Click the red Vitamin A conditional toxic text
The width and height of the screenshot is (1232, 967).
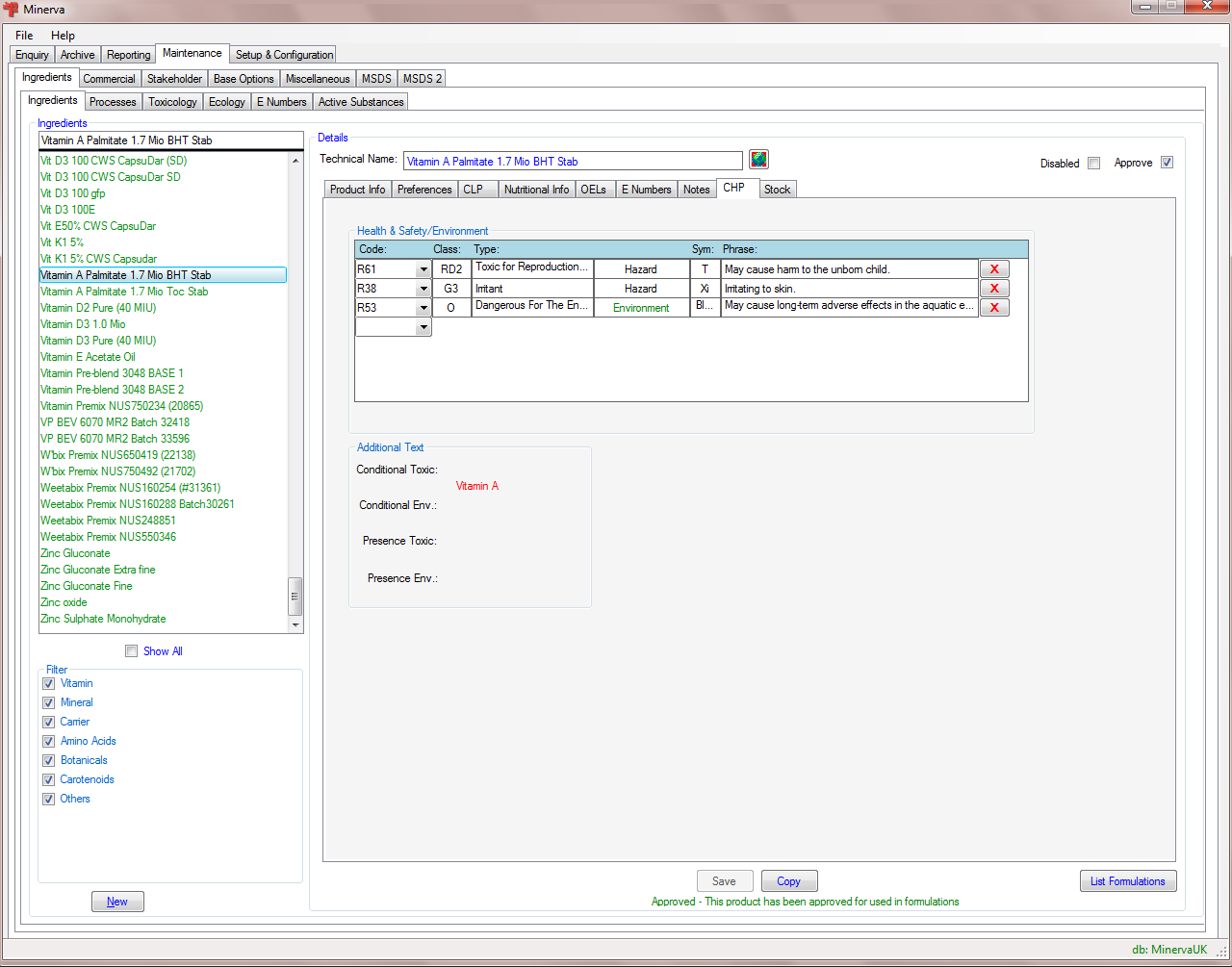click(477, 486)
